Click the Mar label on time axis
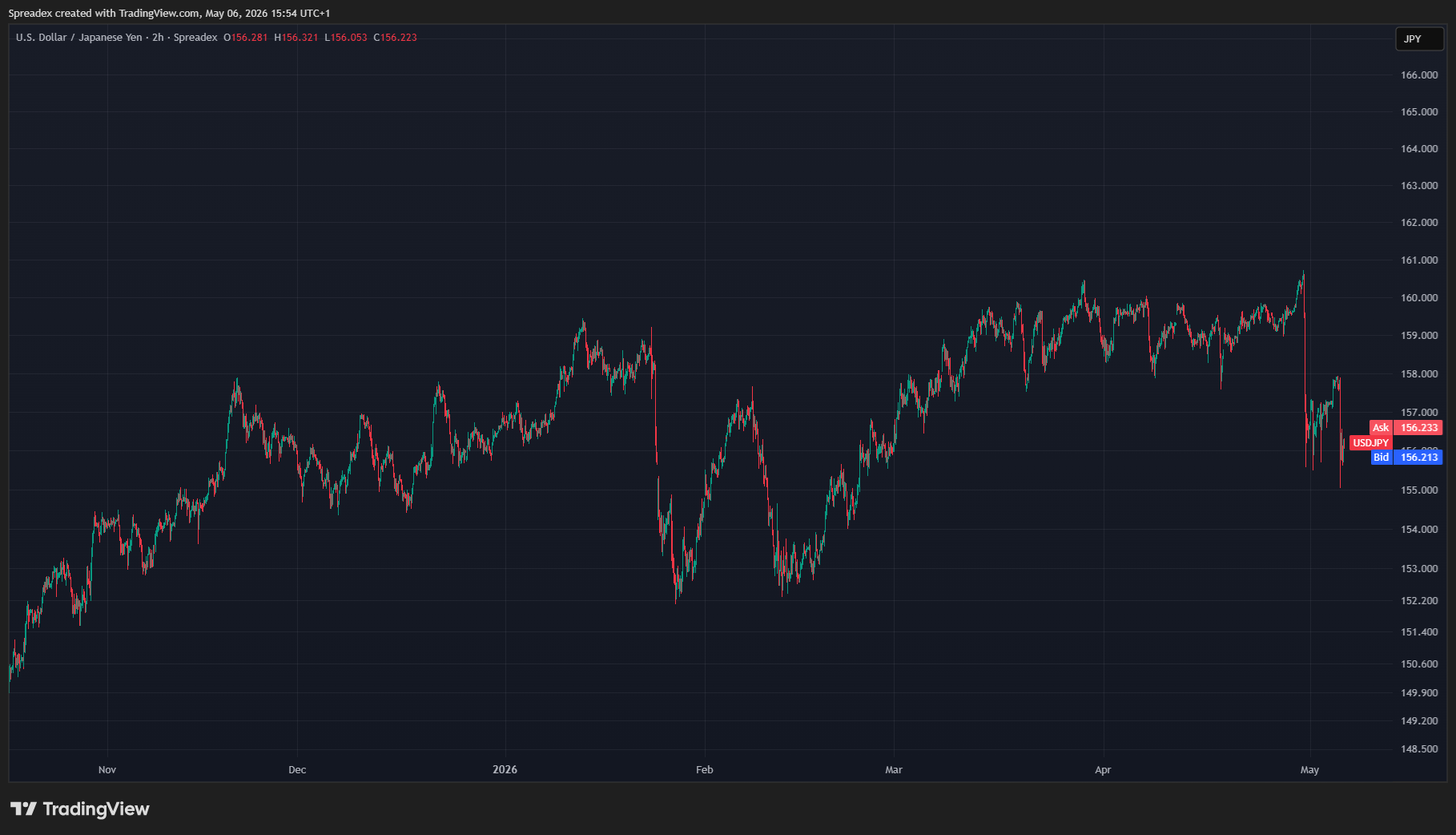Screen dimensions: 1456x835 (x=894, y=770)
